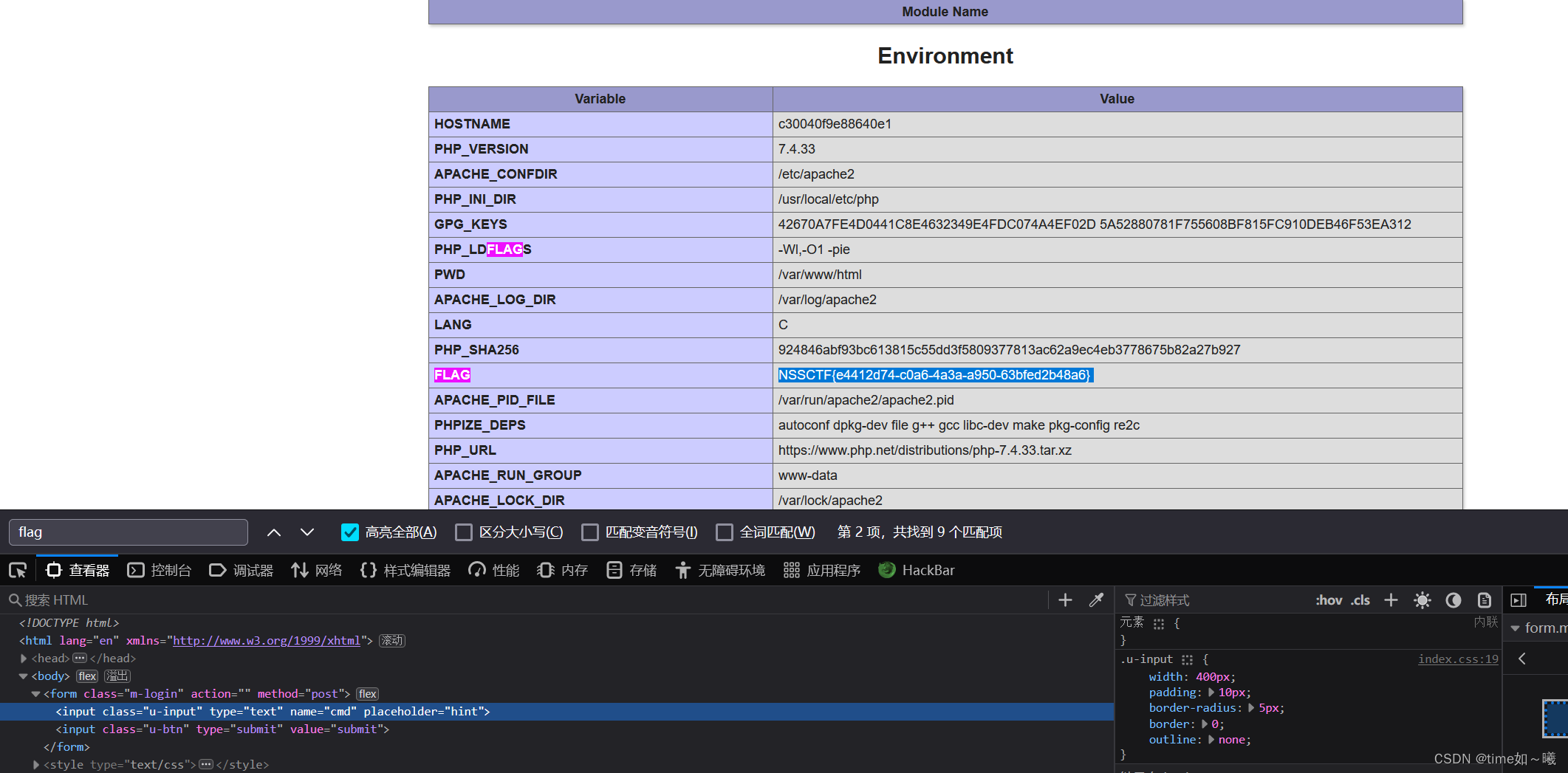
Task: Click the Search HTML (搜索 HTML) field
Action: pyautogui.click(x=524, y=600)
